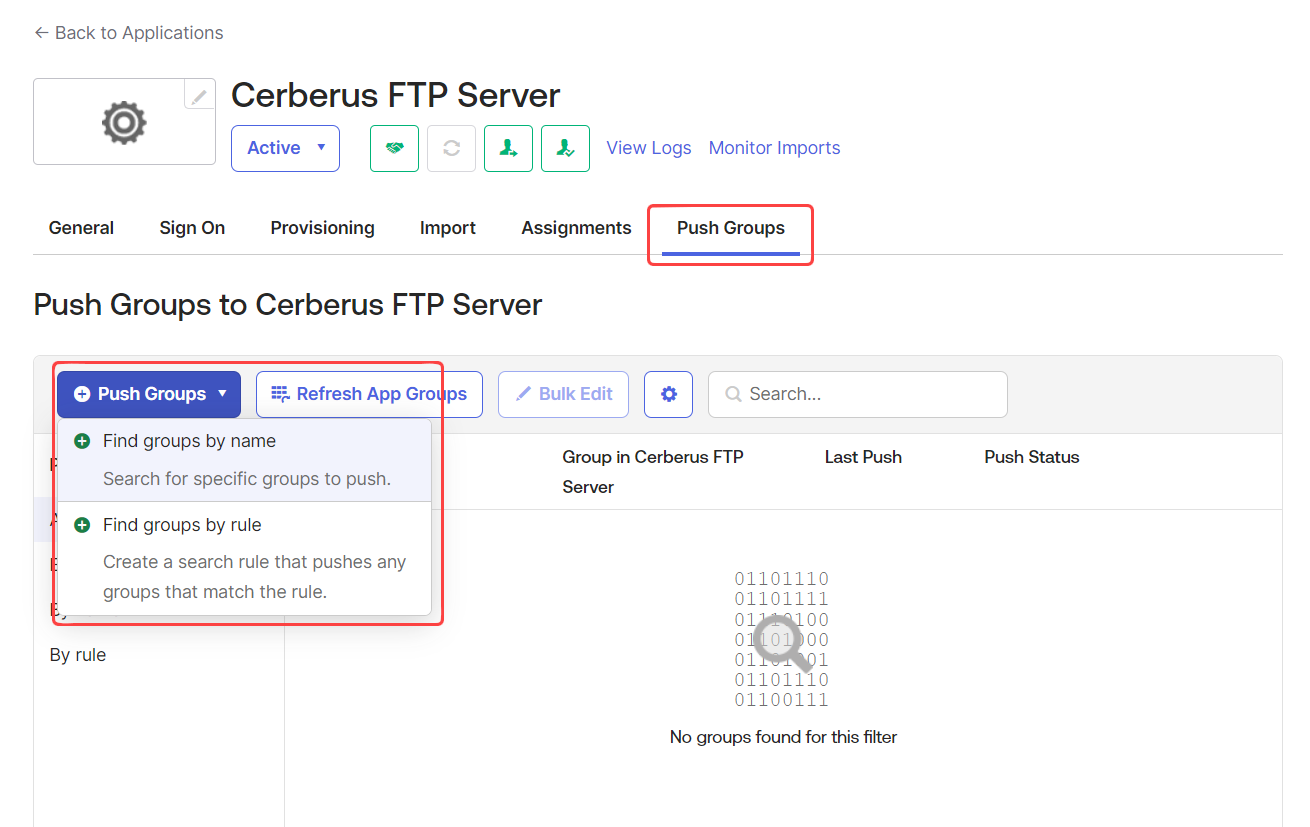Choose Find groups by name menu item
Image resolution: width=1310 pixels, height=827 pixels.
[x=245, y=460]
